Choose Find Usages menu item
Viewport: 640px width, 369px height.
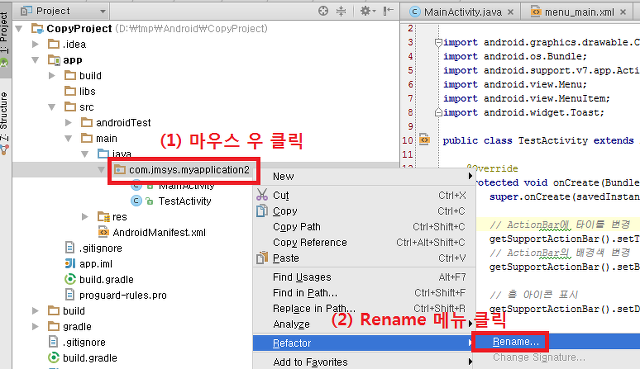(364, 277)
